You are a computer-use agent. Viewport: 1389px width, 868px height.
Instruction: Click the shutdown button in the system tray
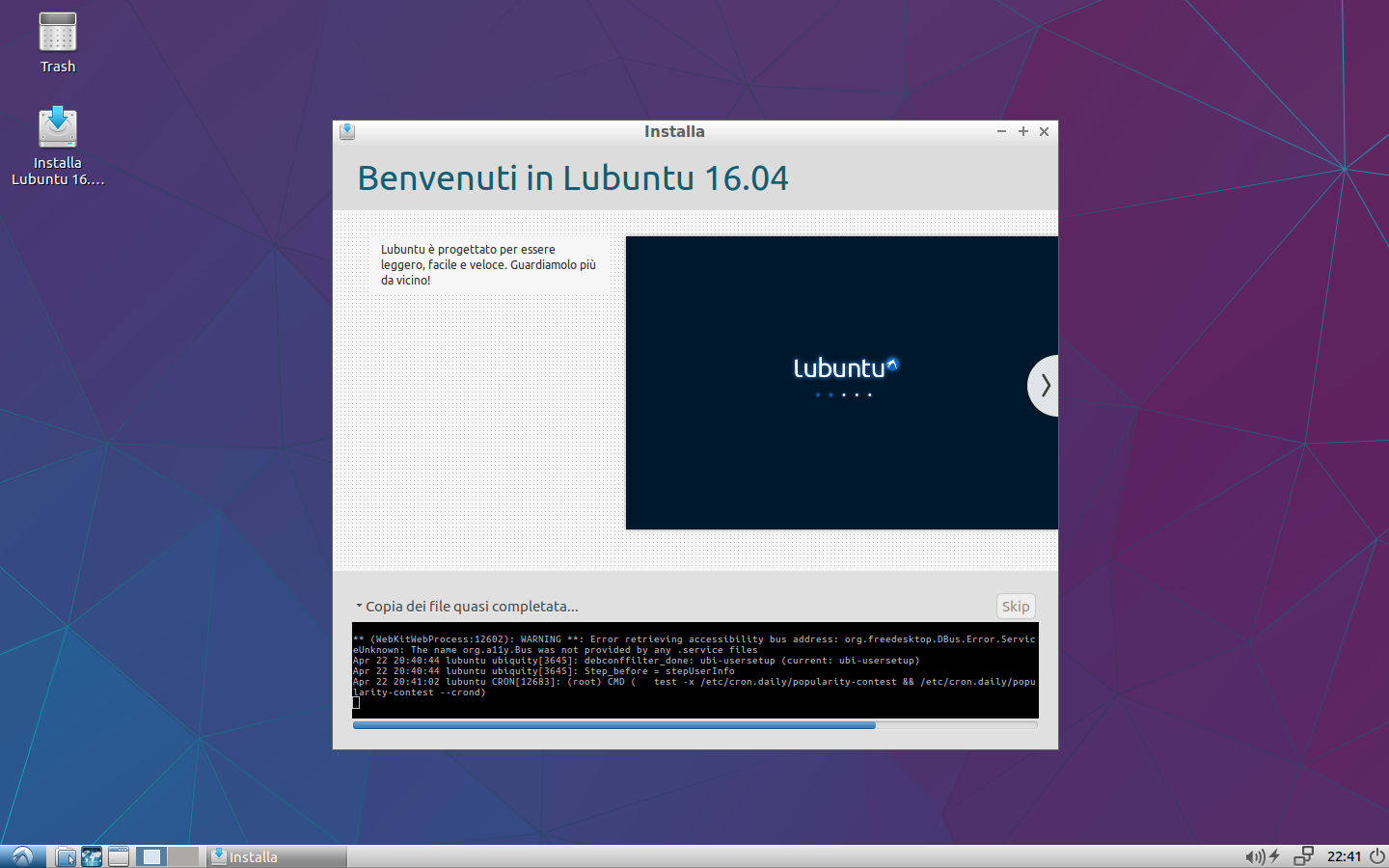point(1376,856)
